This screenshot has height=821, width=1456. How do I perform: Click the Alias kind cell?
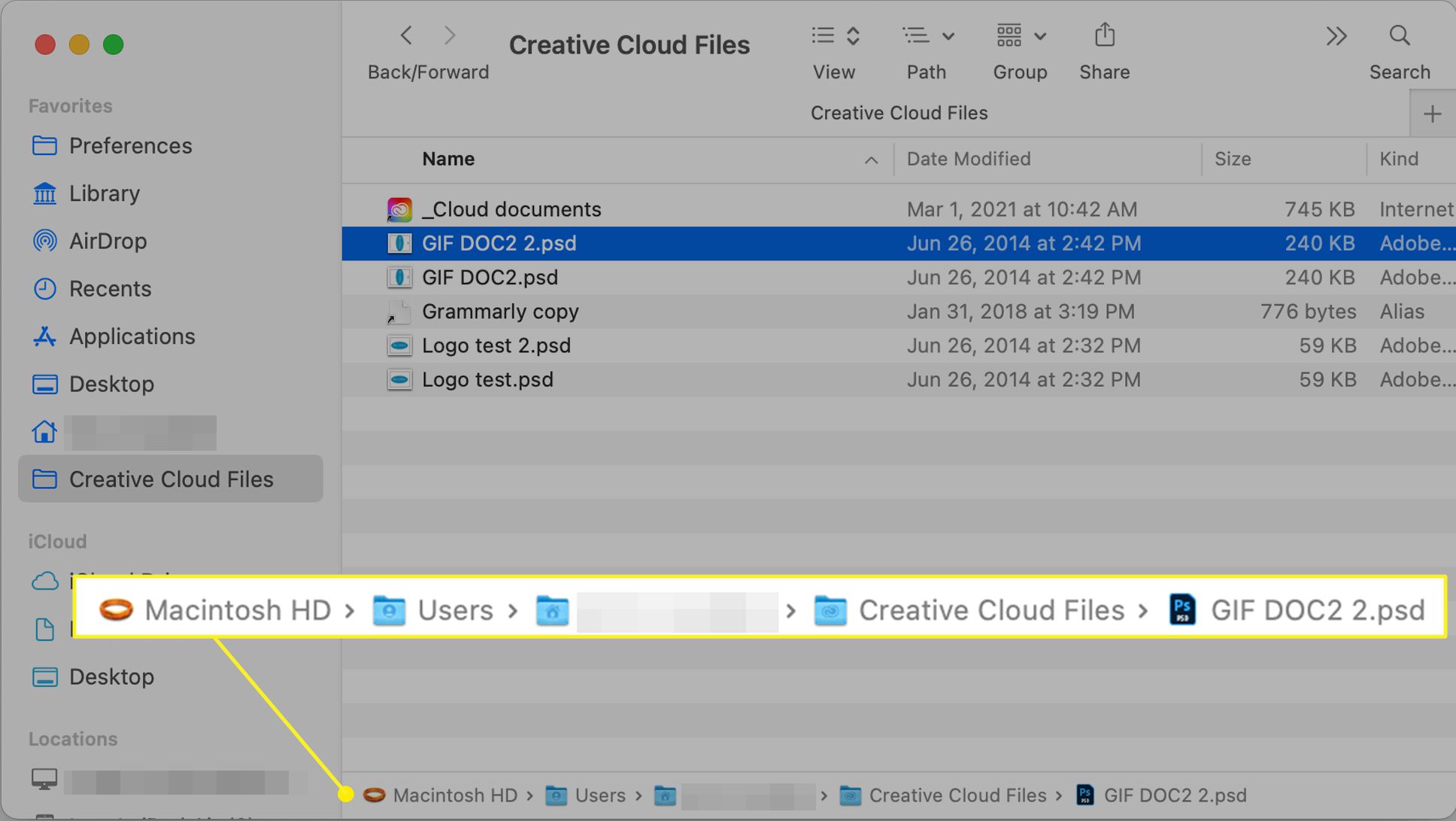[x=1402, y=312]
